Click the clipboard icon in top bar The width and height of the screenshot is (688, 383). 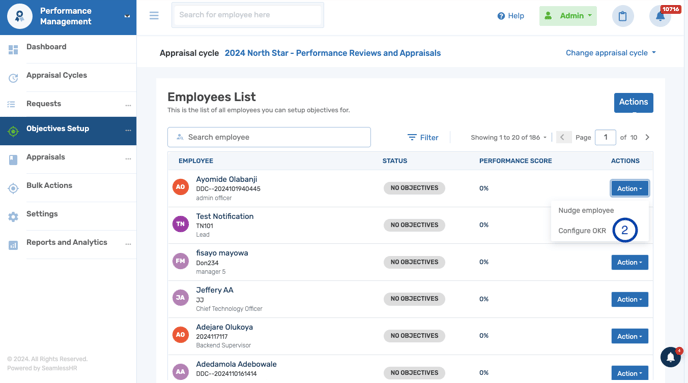(623, 16)
